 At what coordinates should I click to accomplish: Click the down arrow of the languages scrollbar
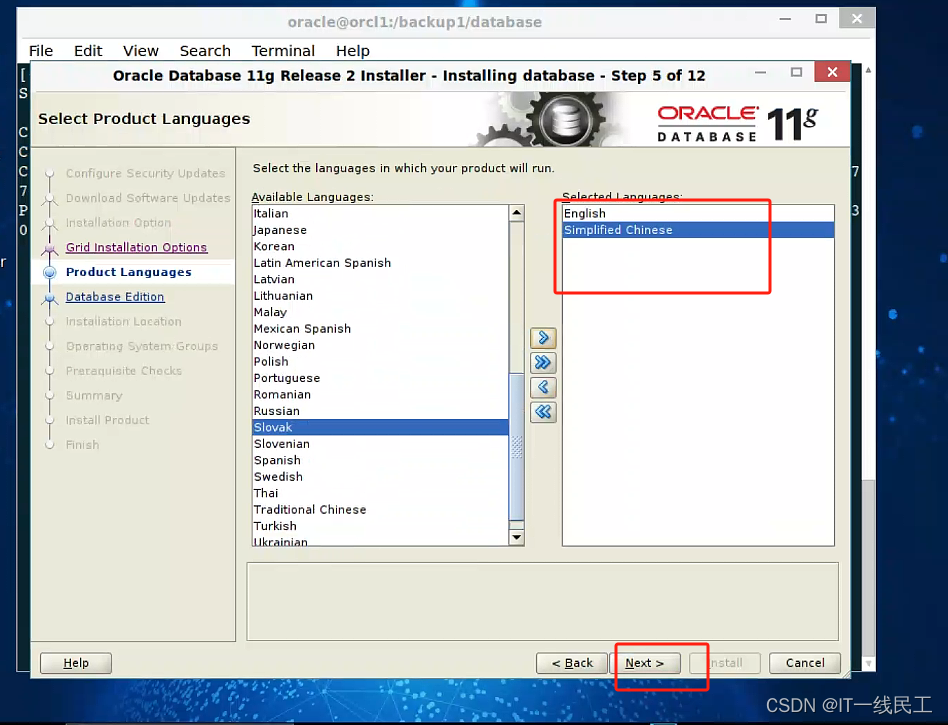[x=516, y=537]
